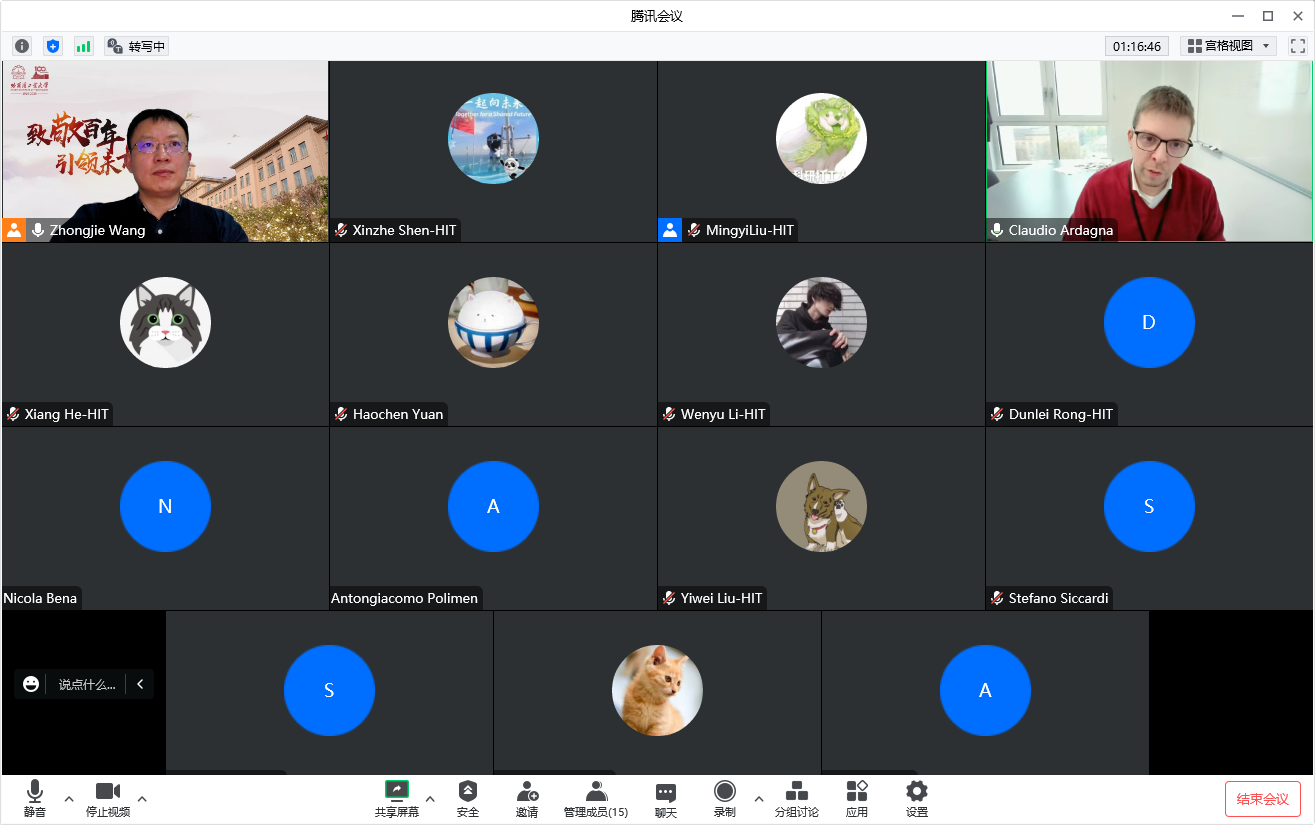The height and width of the screenshot is (825, 1315).
Task: Open Breakout Rooms (分组讨论) icon
Action: coord(796,798)
